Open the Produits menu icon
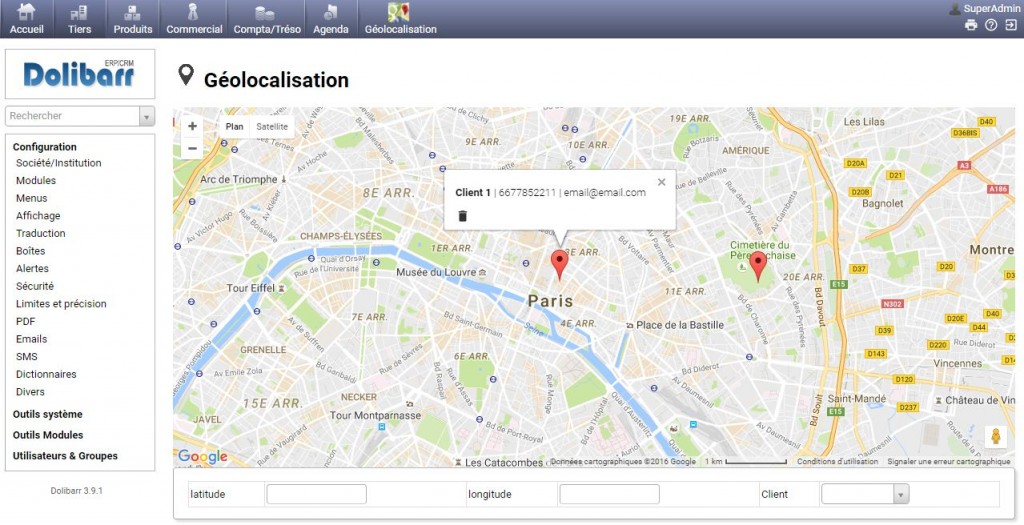This screenshot has width=1024, height=525. (x=133, y=12)
